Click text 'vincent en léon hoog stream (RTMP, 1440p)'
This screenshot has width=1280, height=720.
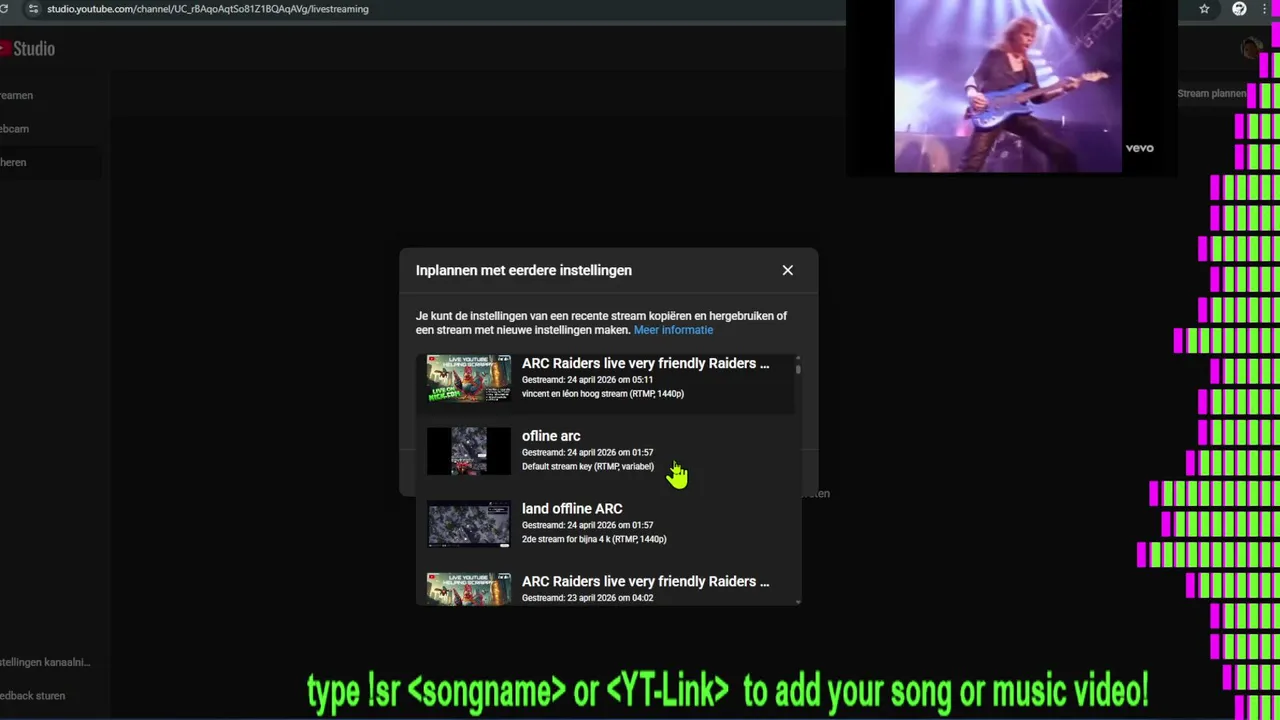click(603, 394)
